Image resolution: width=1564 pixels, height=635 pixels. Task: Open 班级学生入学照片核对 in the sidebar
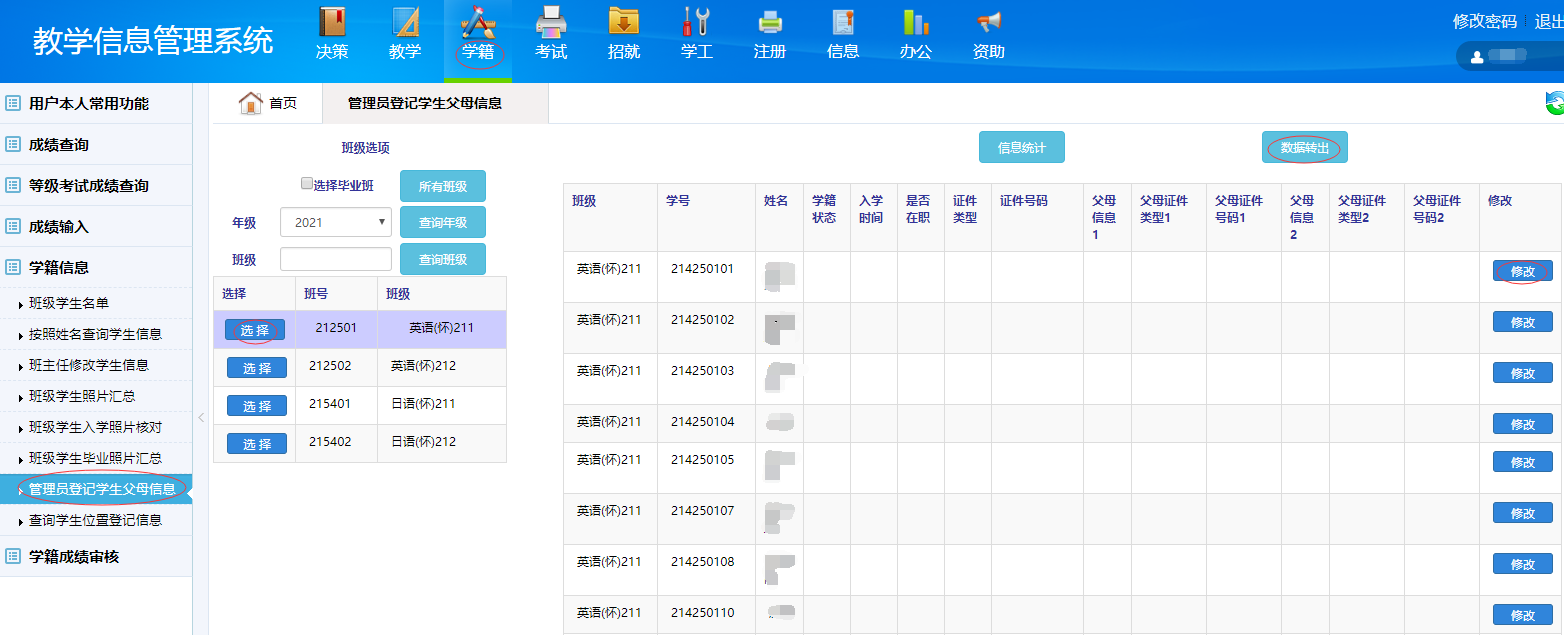click(96, 427)
